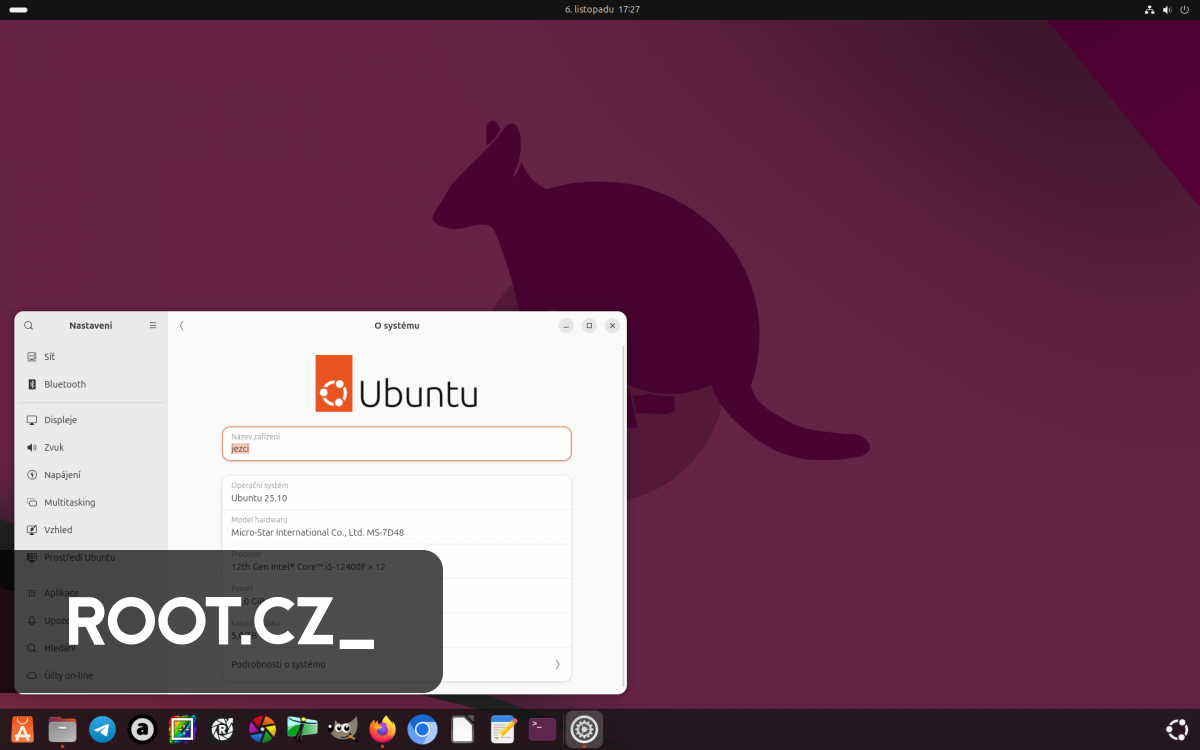
Task: Minimize the Nastavení window
Action: 566,326
